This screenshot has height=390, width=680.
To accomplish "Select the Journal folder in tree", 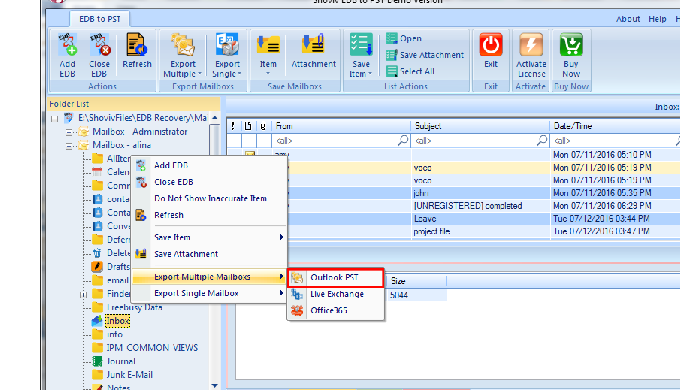I will 121,361.
